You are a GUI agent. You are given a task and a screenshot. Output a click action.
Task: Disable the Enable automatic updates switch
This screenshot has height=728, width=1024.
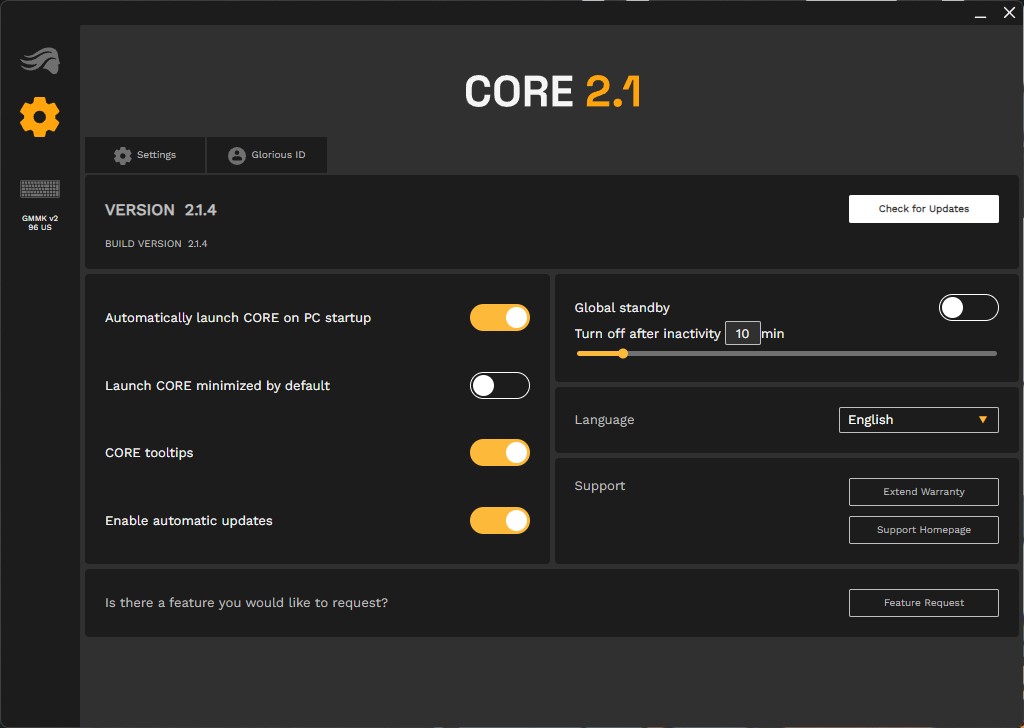coord(500,520)
